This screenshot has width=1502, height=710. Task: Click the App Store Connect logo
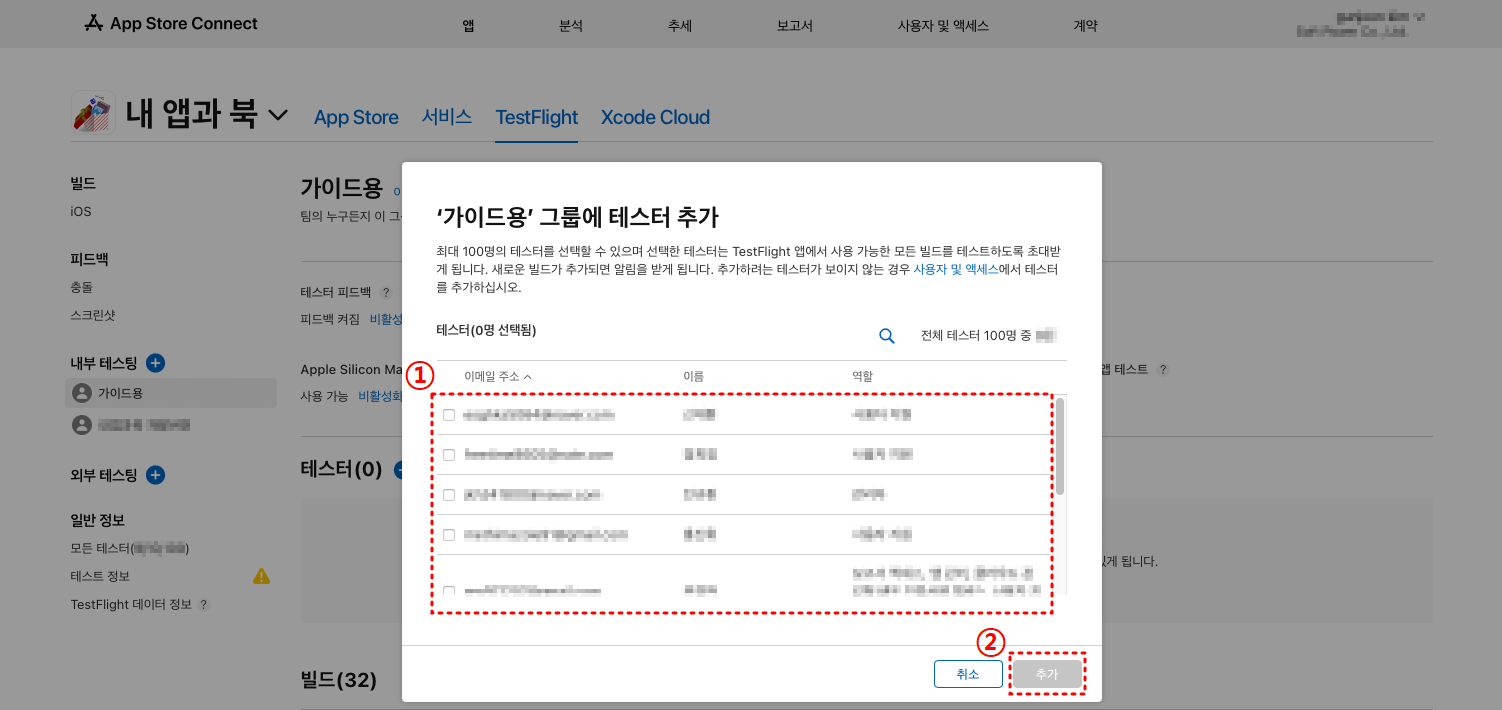pyautogui.click(x=171, y=23)
